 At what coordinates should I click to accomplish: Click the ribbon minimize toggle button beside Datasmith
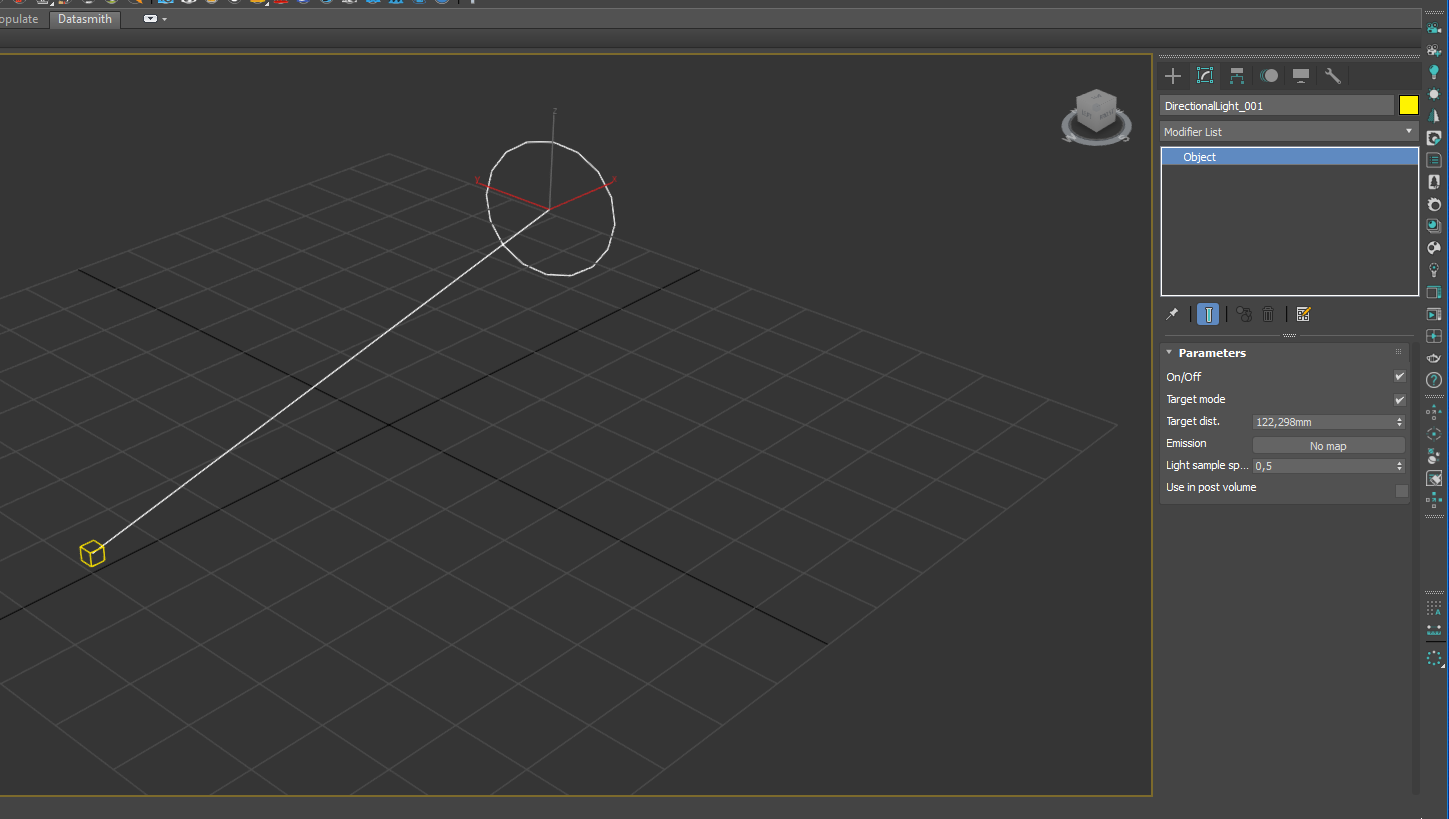150,19
